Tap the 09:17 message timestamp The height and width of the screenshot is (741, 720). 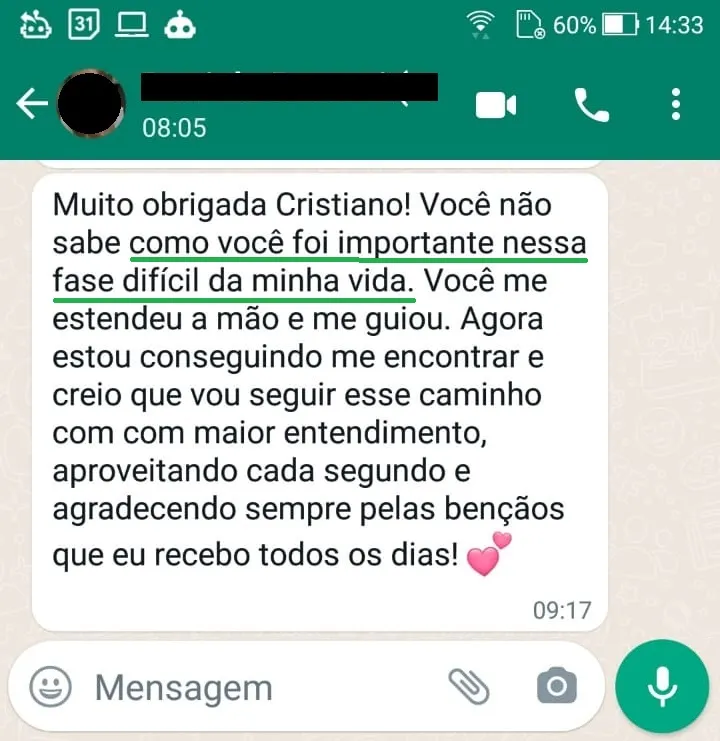562,610
